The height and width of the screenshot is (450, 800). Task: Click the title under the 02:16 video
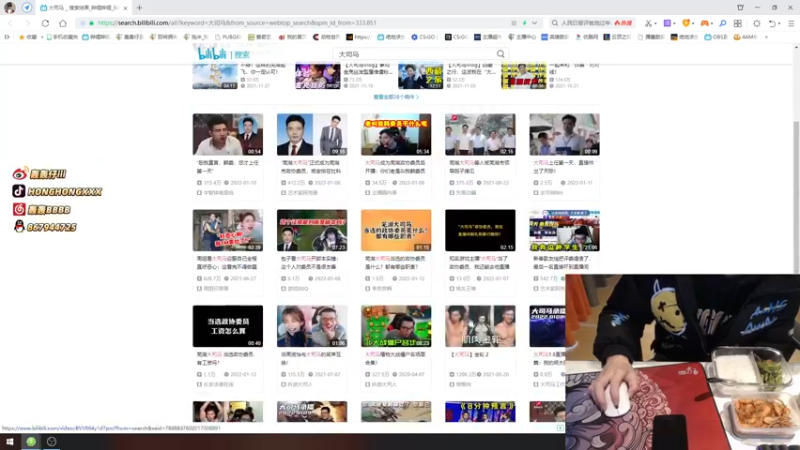coord(480,167)
